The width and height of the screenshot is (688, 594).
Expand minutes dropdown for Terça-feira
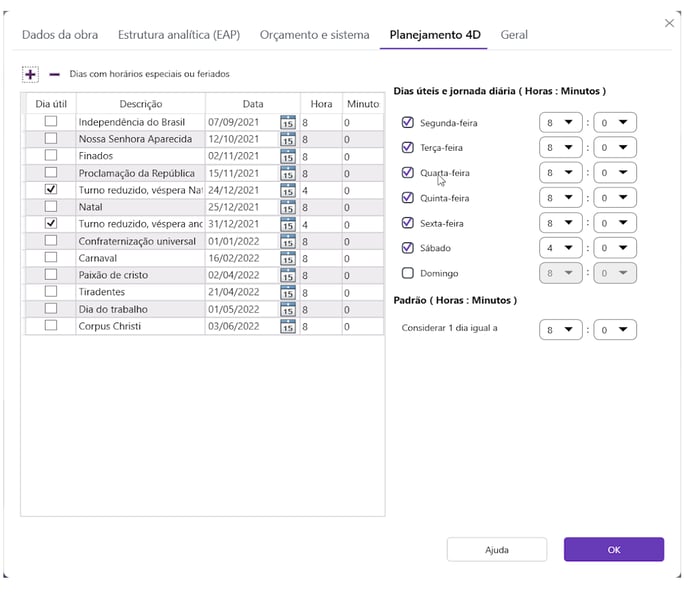tap(615, 148)
